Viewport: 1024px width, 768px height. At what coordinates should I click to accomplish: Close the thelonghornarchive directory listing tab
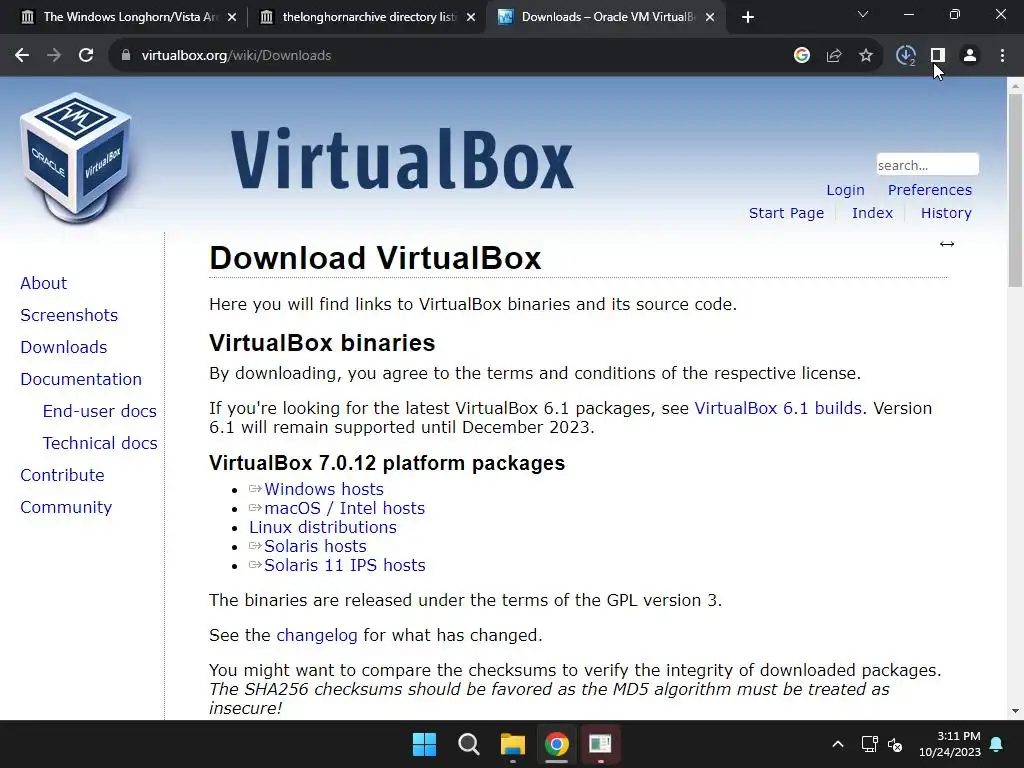[471, 17]
